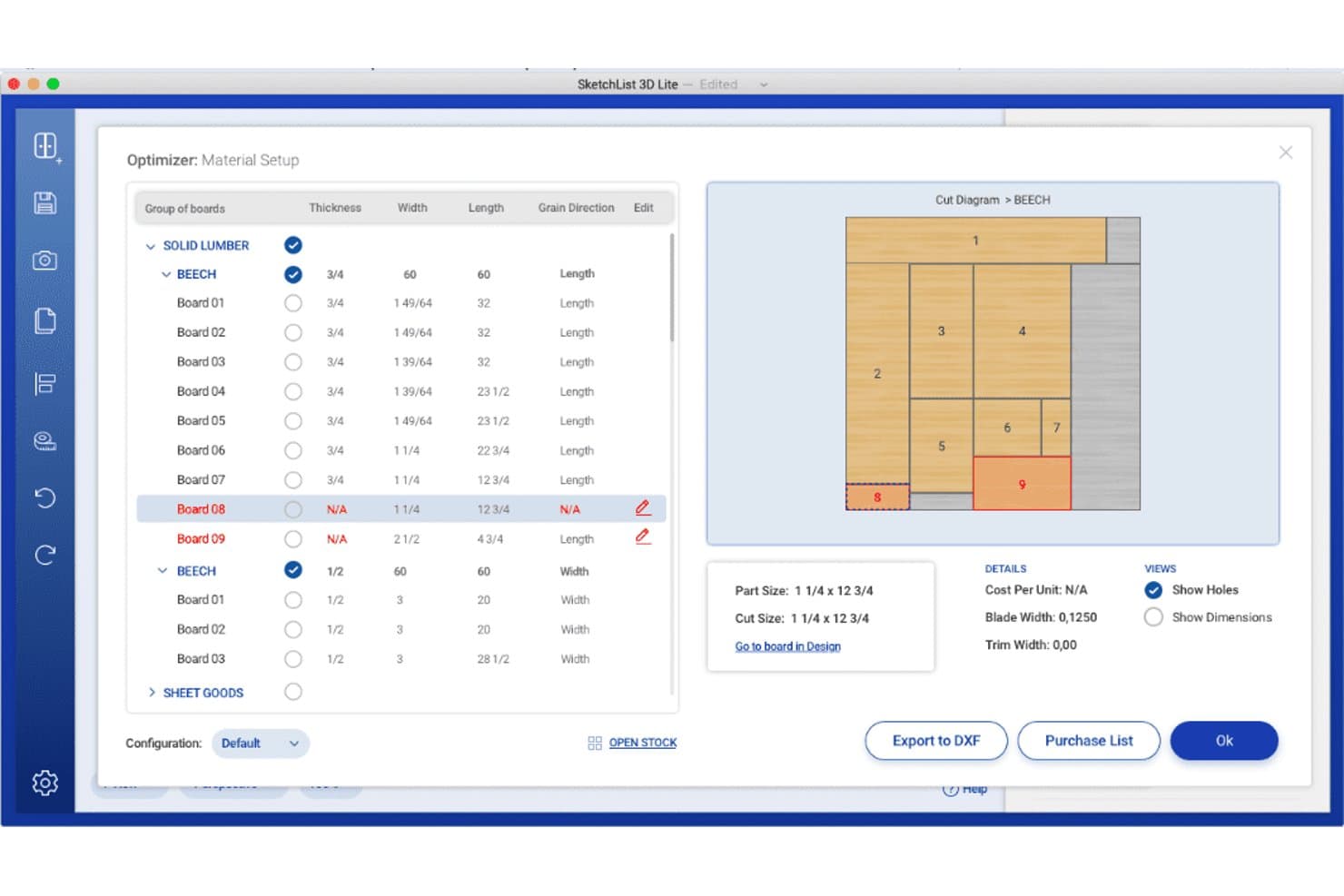
Task: Open the Configuration Default dropdown
Action: click(261, 743)
